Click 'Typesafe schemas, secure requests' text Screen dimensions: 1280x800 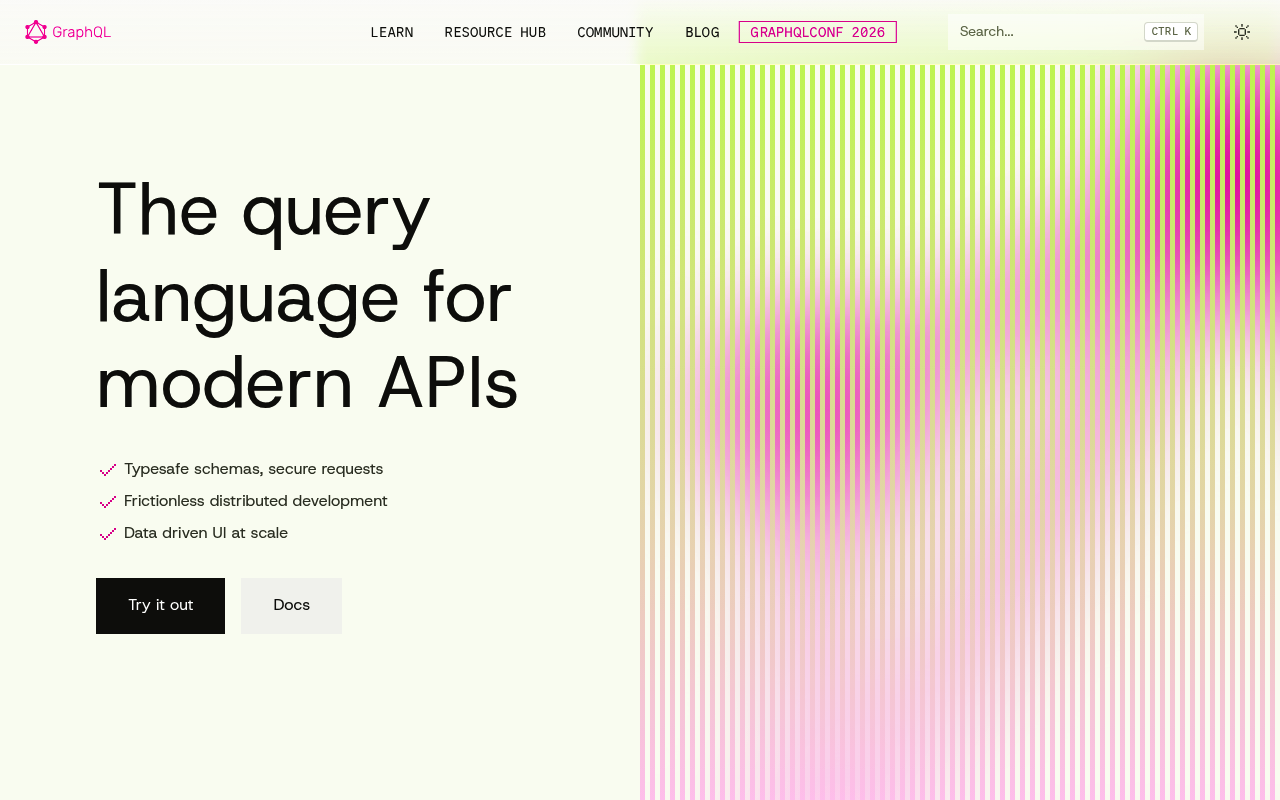coord(253,469)
